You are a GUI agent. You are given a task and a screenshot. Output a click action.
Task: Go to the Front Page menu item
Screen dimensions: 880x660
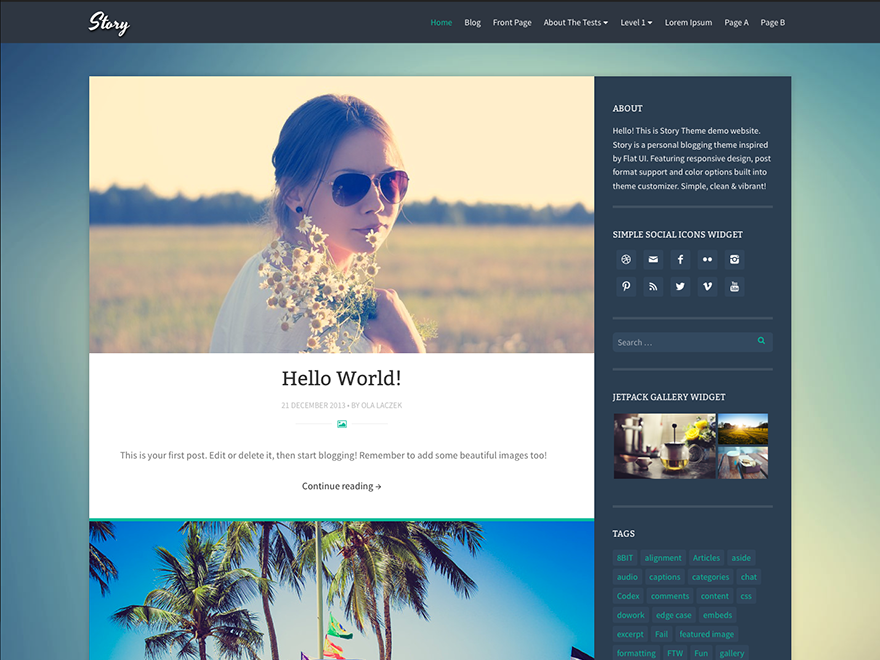(x=512, y=22)
